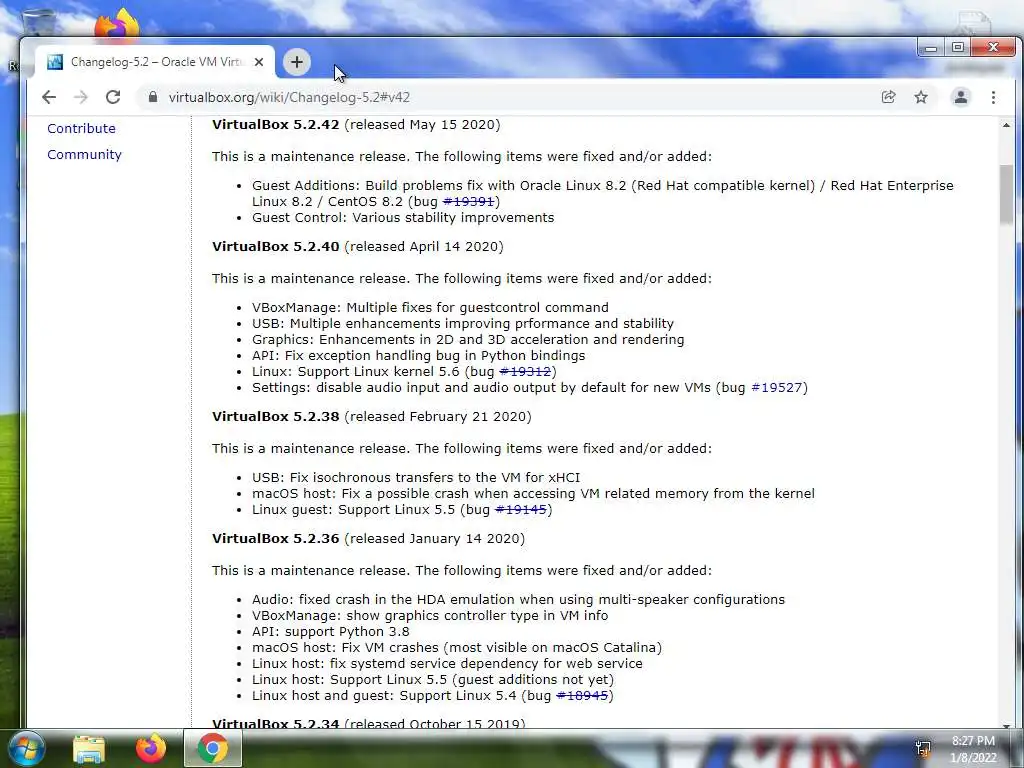The height and width of the screenshot is (768, 1024).
Task: Click 'API: Fix exception handling bug' item
Action: (419, 356)
